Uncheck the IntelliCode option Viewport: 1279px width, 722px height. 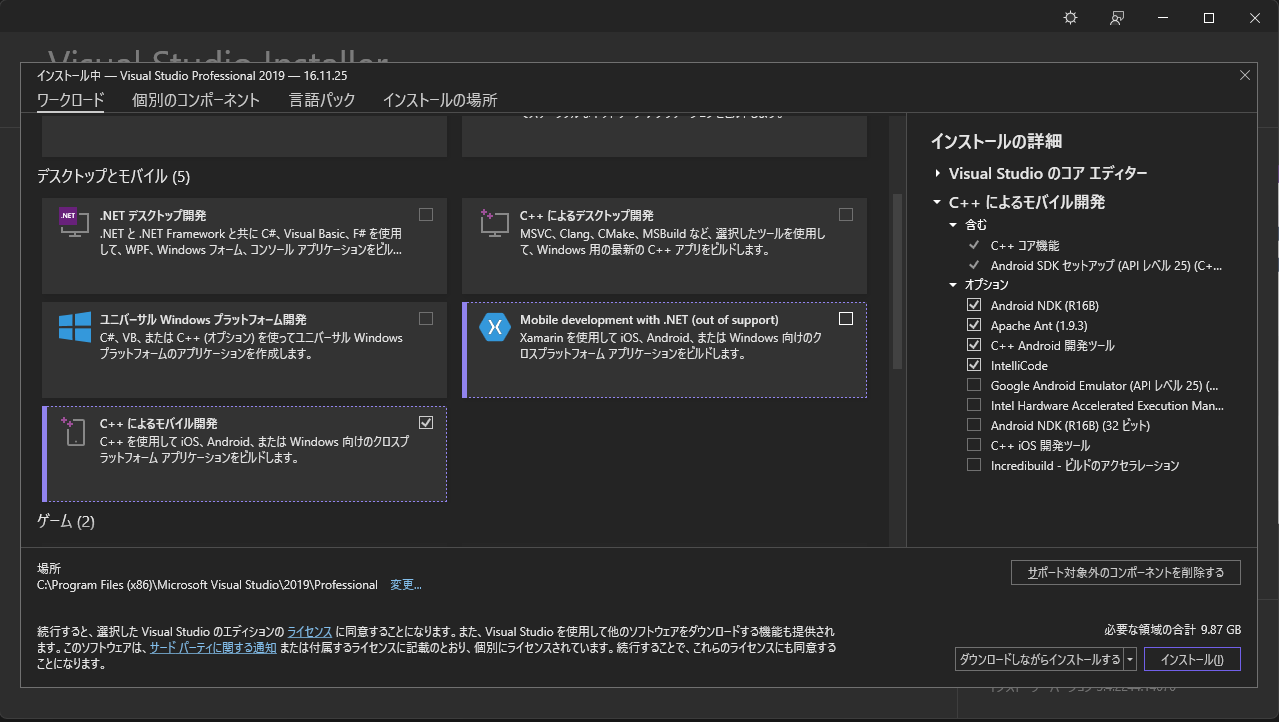coord(974,365)
